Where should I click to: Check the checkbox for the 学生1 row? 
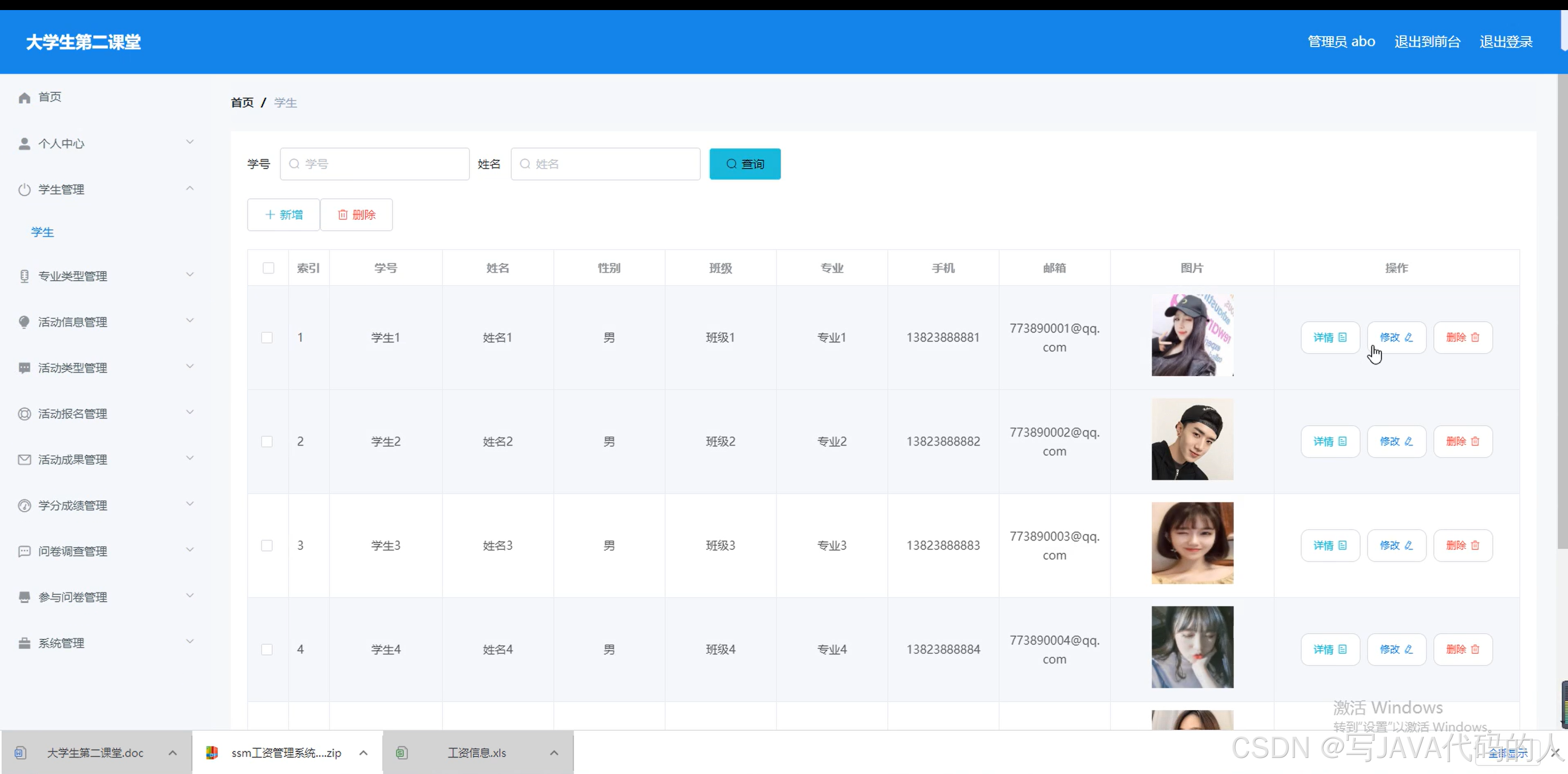click(266, 337)
